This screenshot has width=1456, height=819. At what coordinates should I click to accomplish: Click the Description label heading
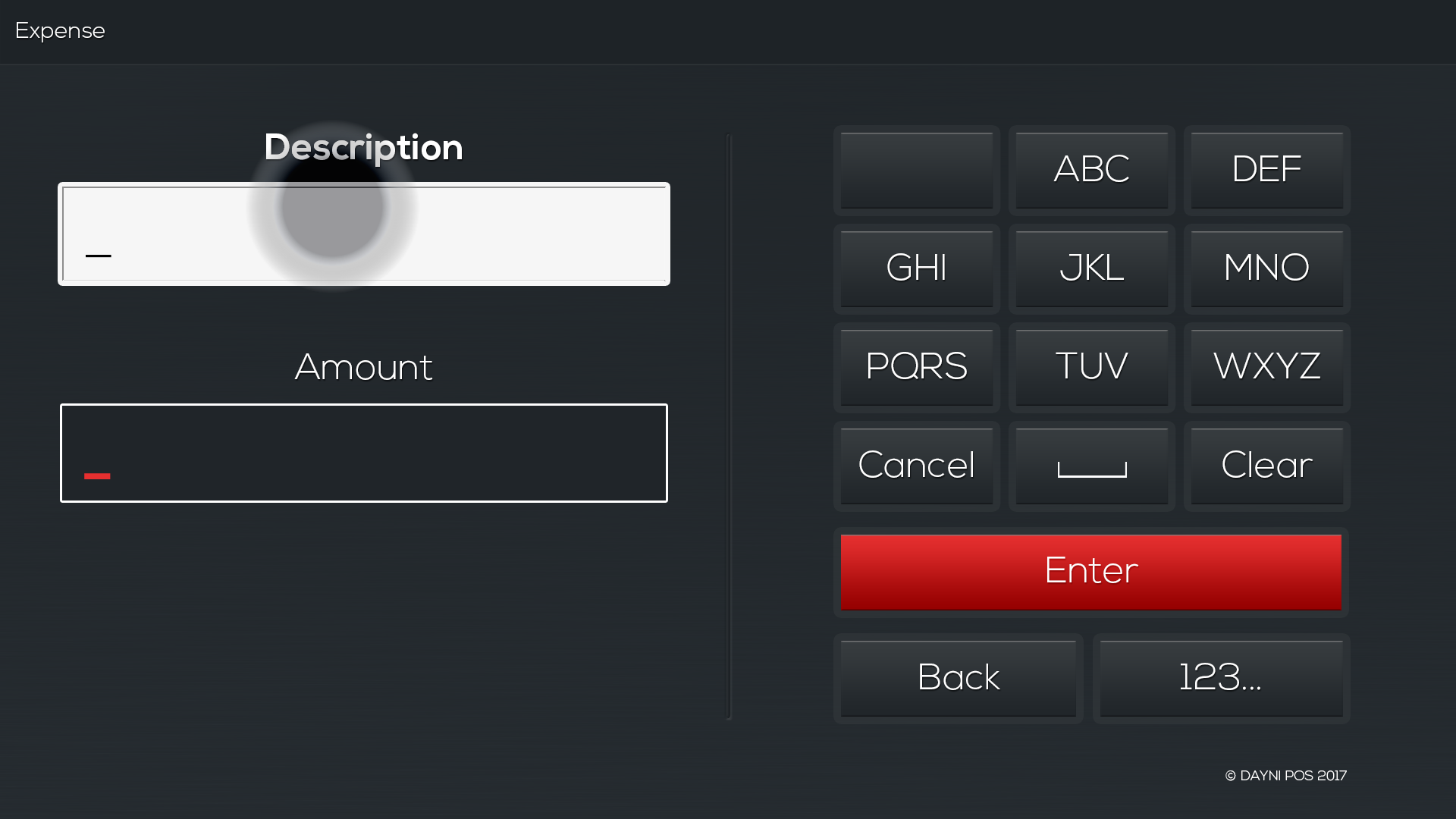363,147
